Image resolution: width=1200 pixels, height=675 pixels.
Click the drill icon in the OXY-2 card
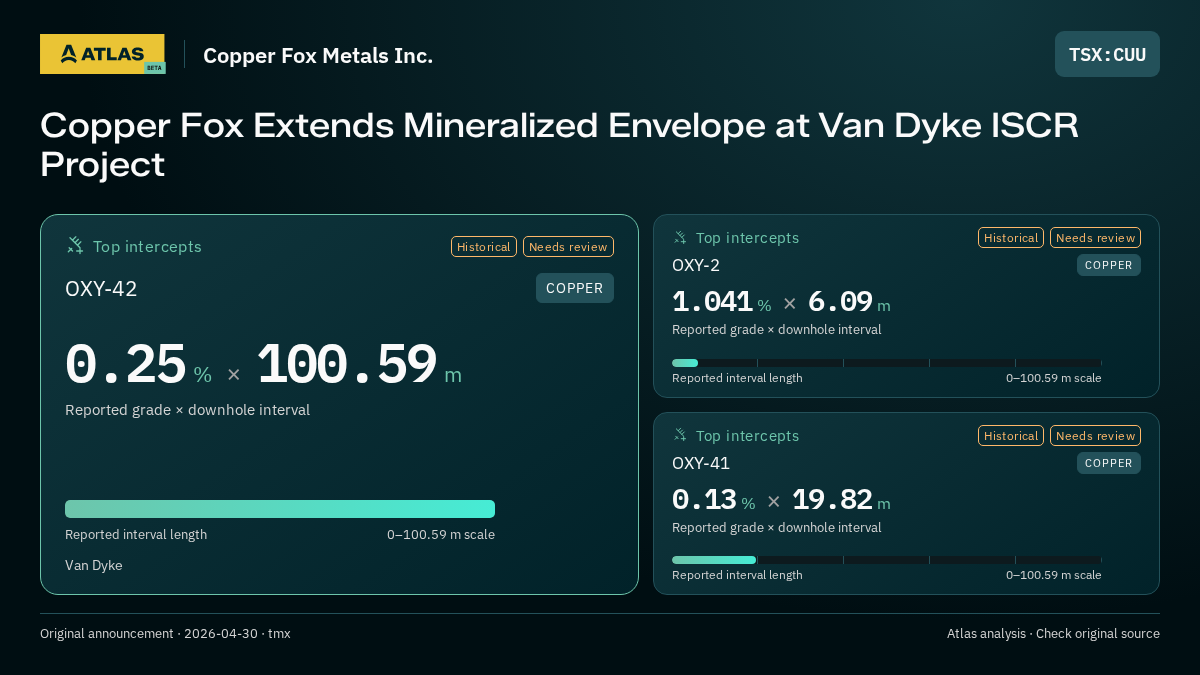680,238
